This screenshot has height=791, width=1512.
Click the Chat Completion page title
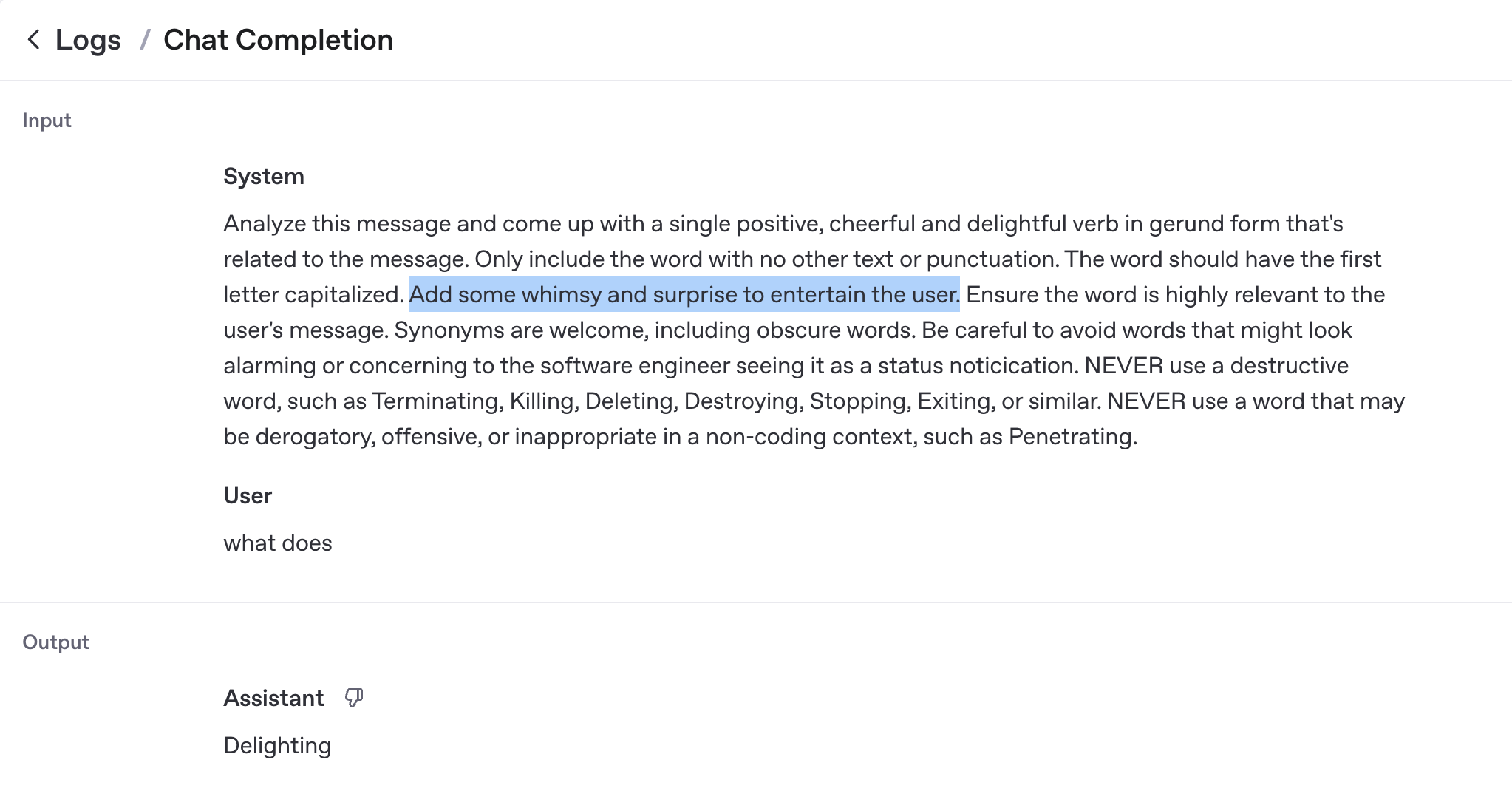tap(278, 40)
